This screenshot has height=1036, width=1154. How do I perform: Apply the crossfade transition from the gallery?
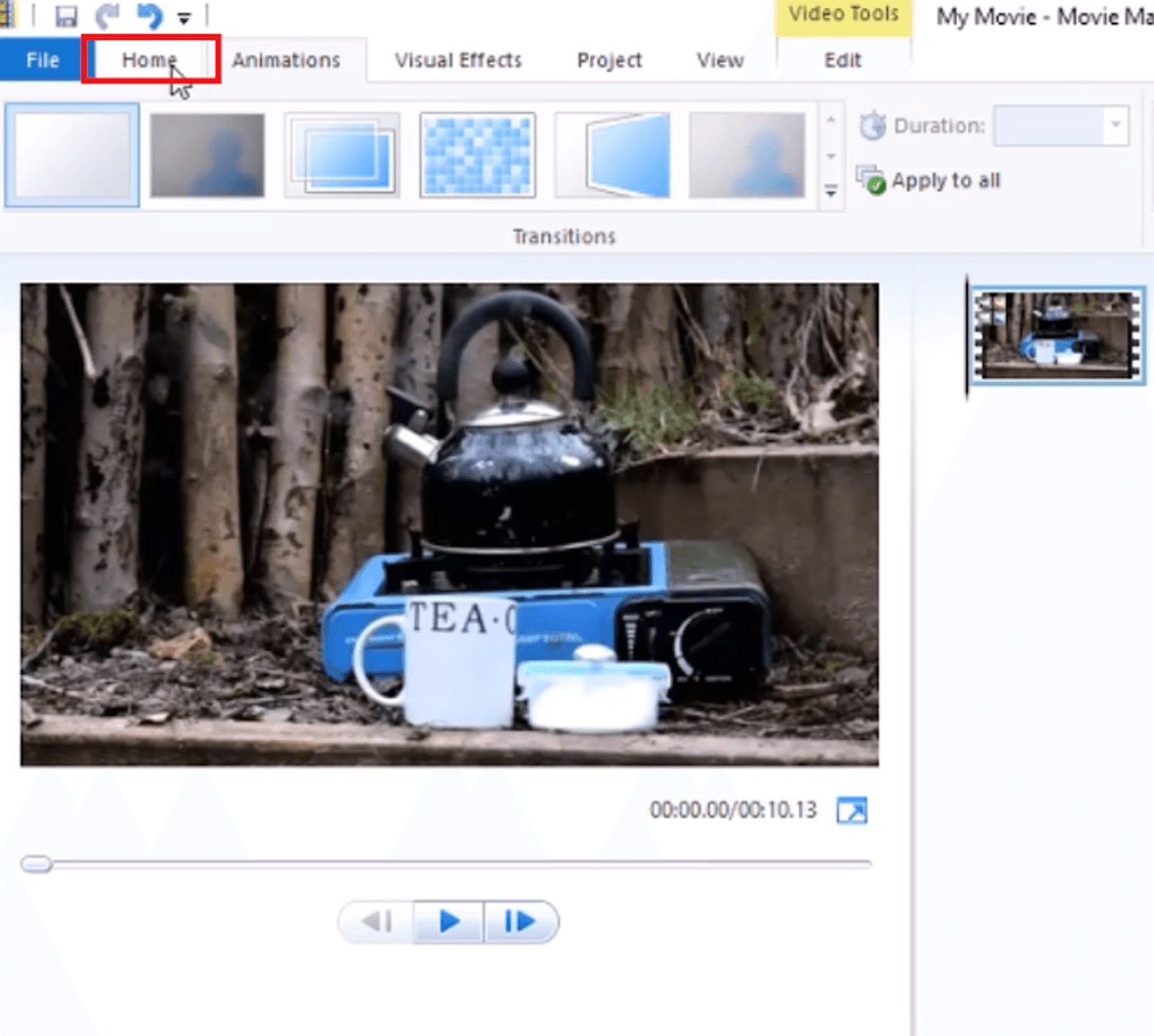click(x=206, y=155)
